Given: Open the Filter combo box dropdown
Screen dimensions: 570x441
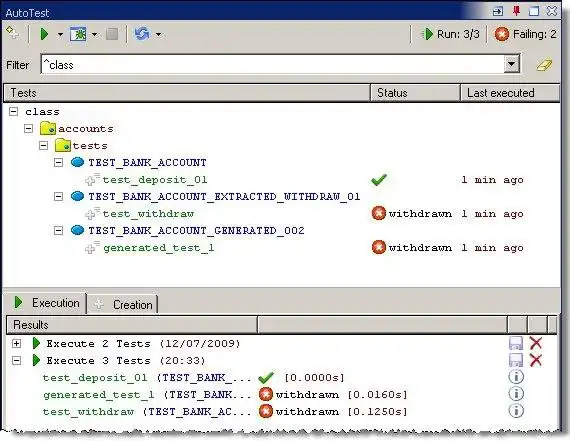Looking at the screenshot, I should (511, 64).
